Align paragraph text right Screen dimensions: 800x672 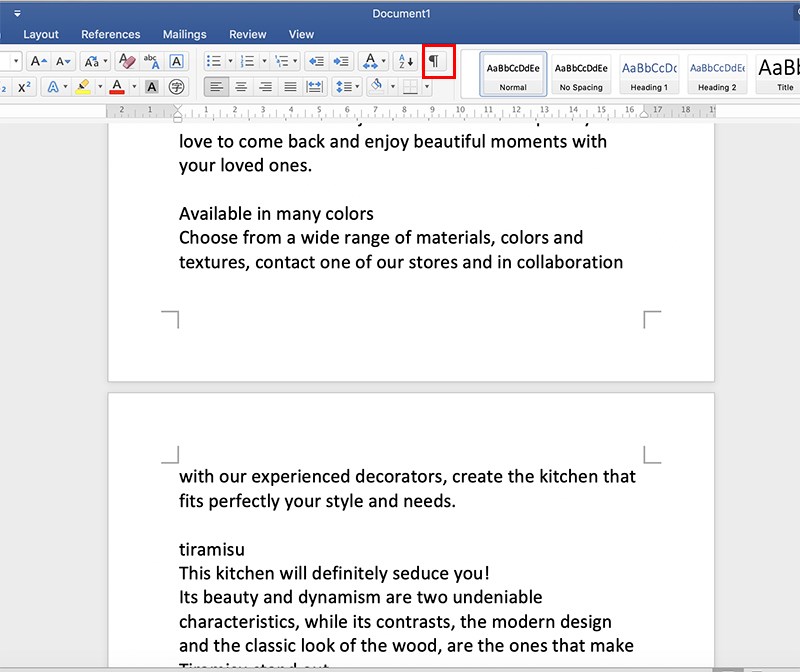[265, 87]
